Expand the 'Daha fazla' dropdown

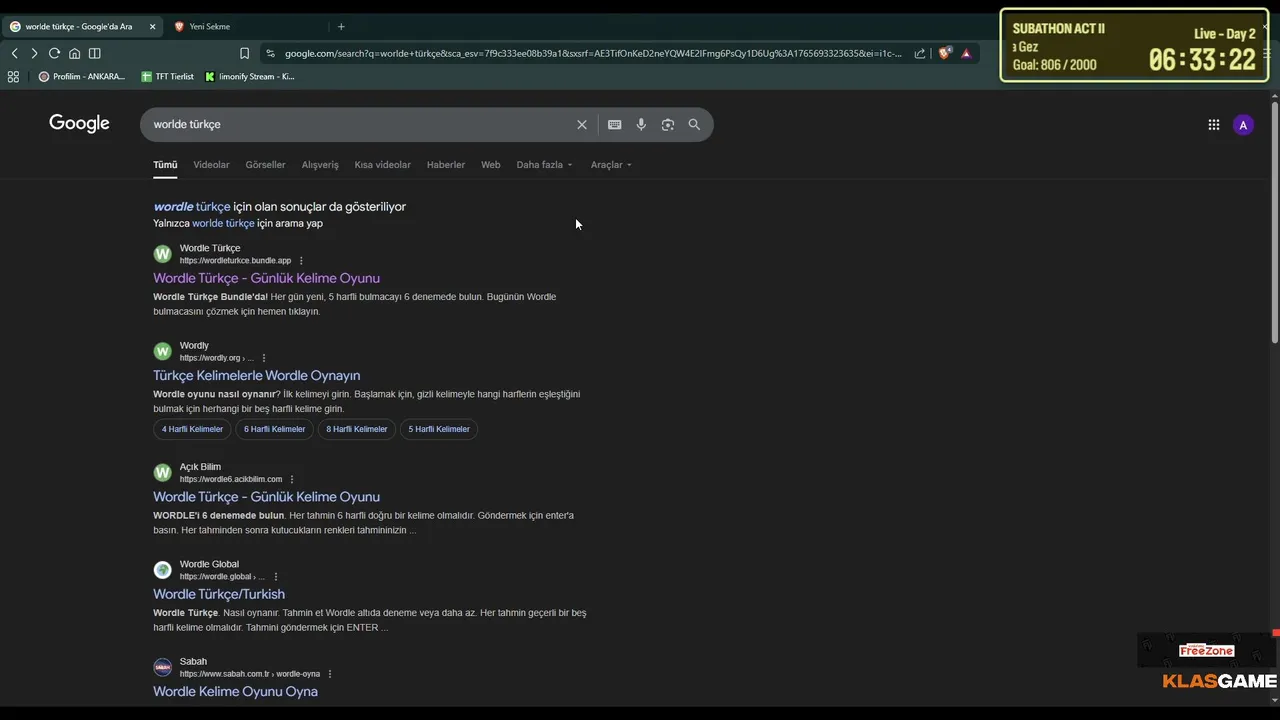(544, 164)
